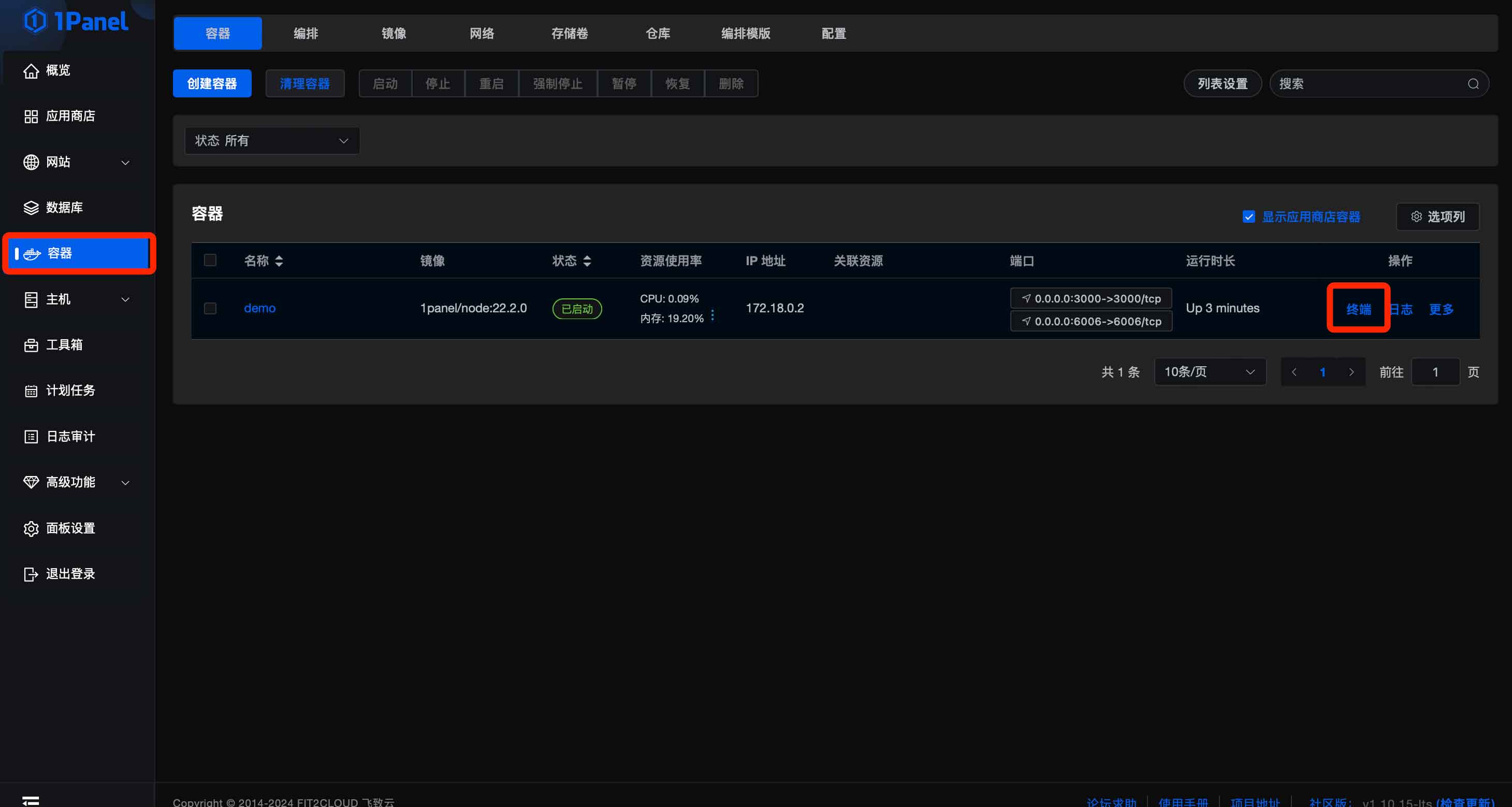Click the 高级功能 diamond icon
Image resolution: width=1512 pixels, height=807 pixels.
click(31, 482)
